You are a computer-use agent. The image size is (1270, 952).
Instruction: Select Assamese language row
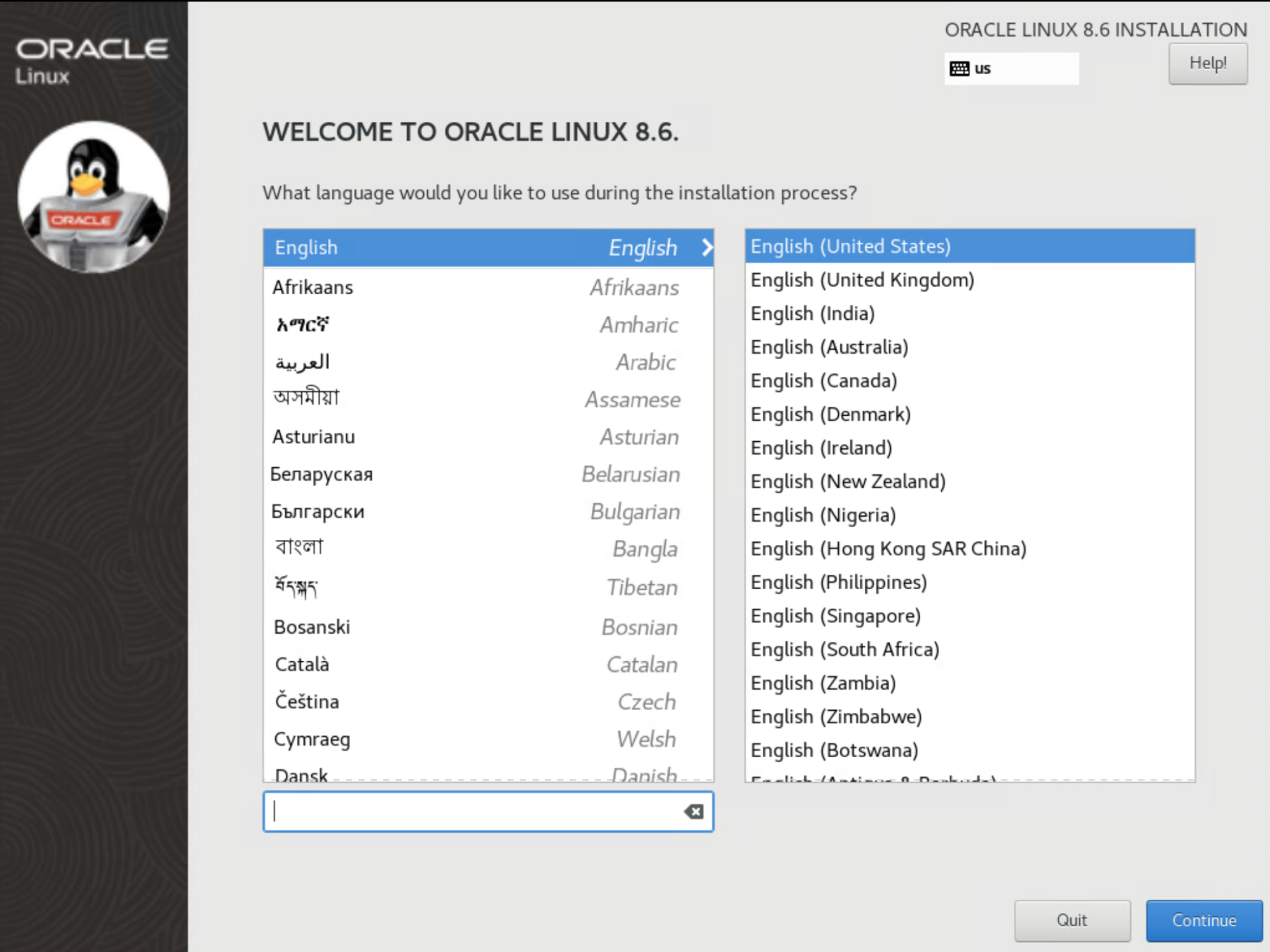point(488,399)
